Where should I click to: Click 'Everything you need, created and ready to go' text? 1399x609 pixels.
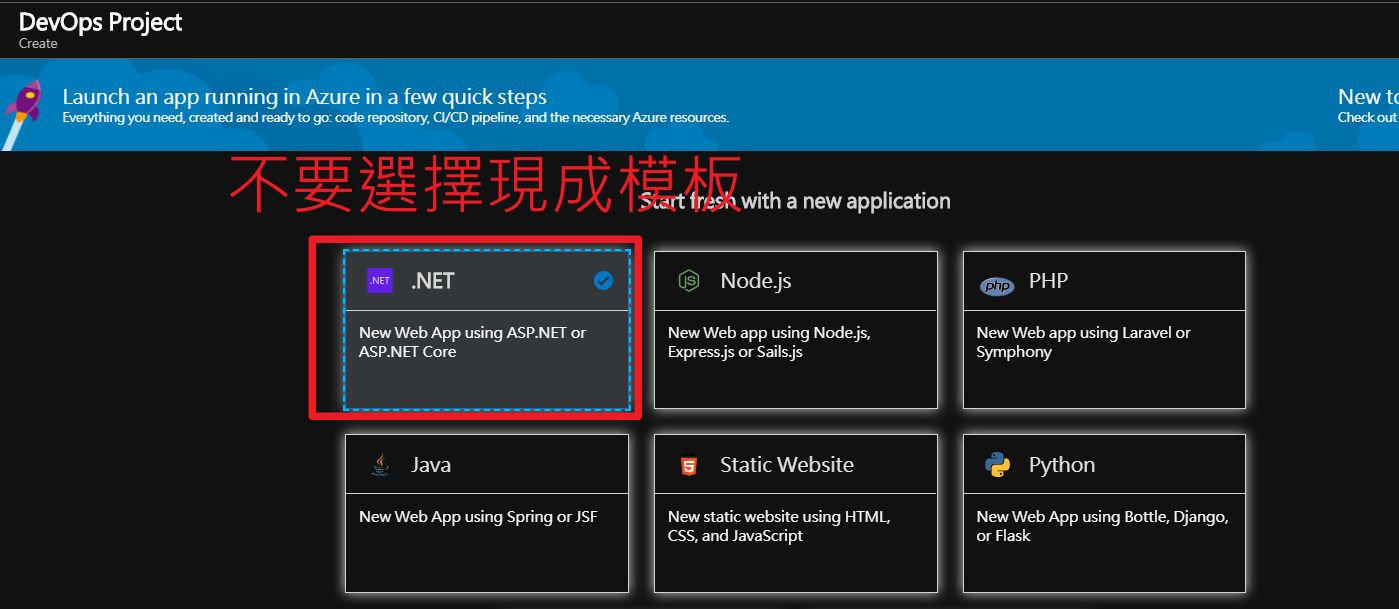click(x=395, y=117)
